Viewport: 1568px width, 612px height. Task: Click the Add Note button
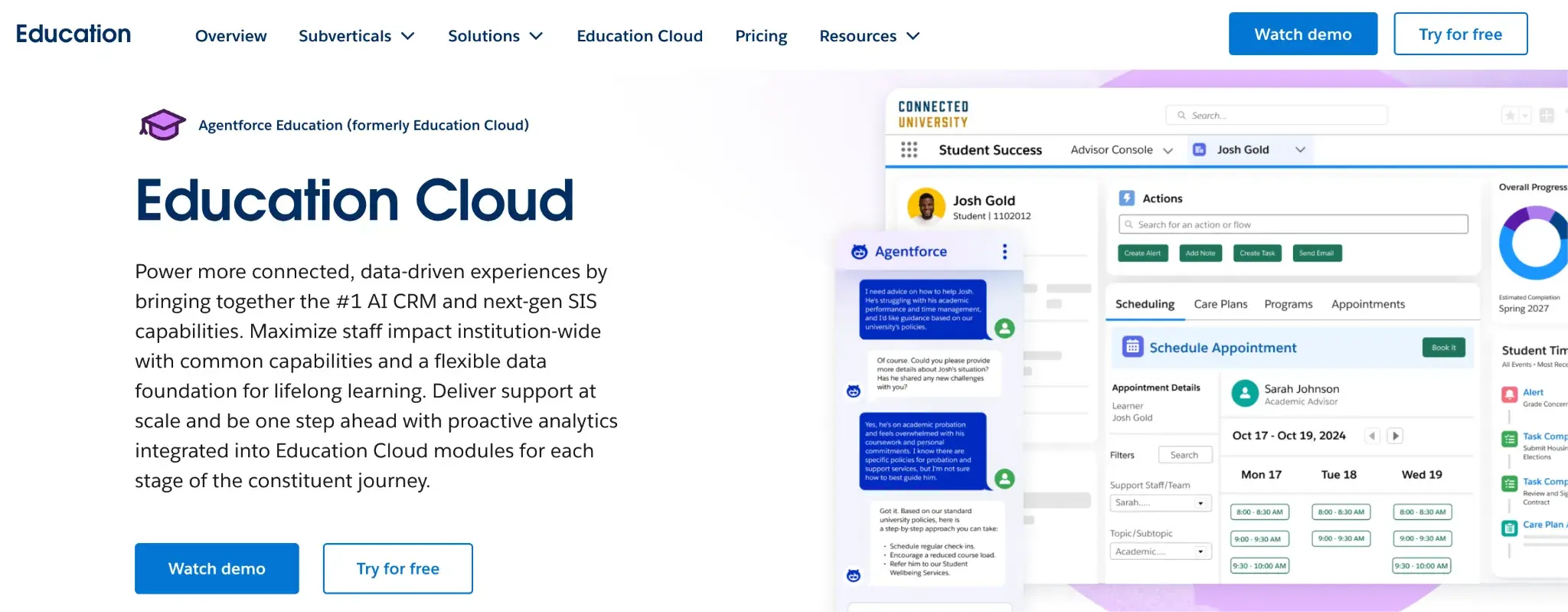[x=1200, y=254]
